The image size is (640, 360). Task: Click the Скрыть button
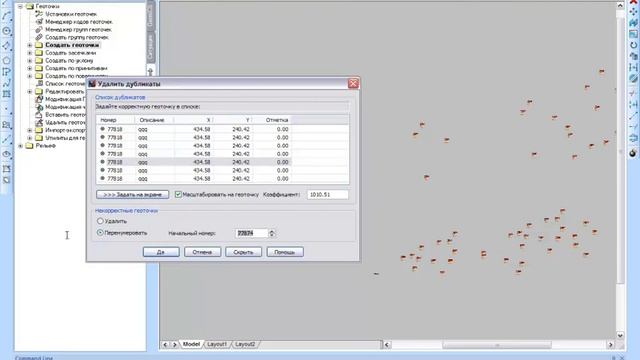244,252
